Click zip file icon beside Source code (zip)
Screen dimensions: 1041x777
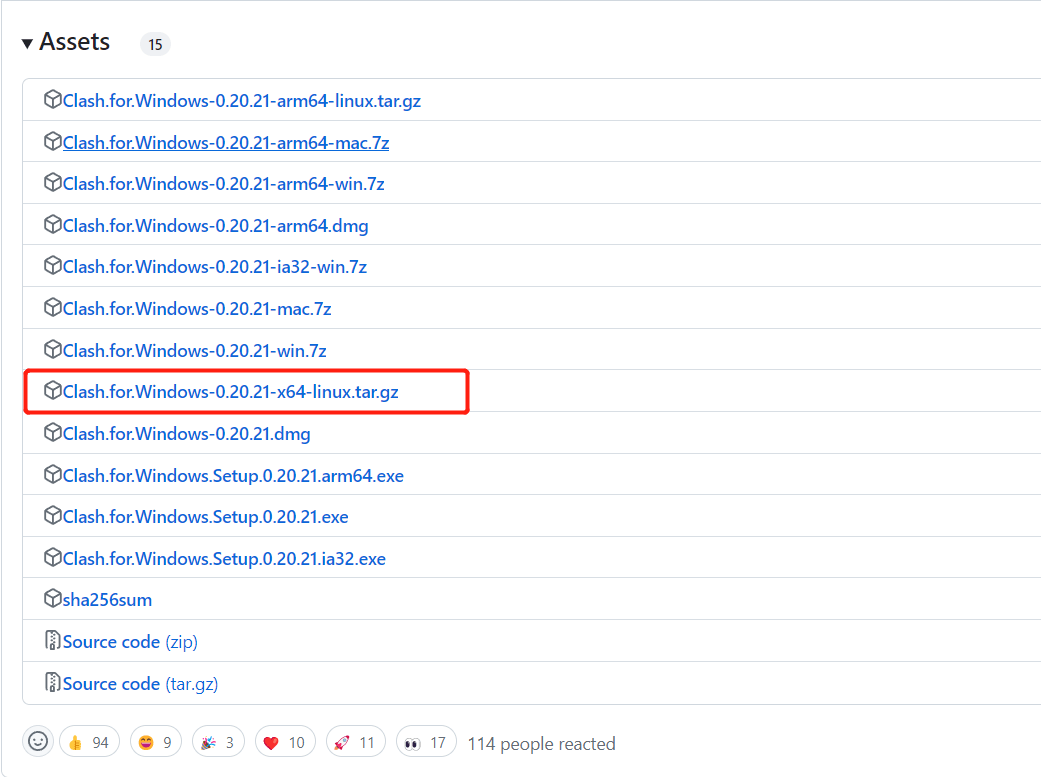tap(52, 640)
